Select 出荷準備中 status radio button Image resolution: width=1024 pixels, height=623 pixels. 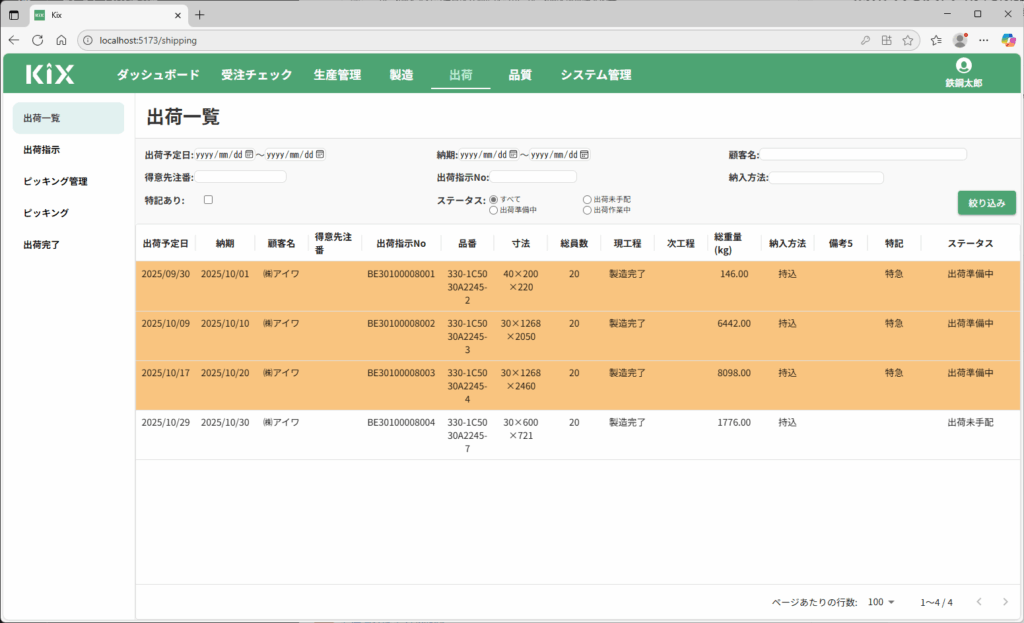click(x=494, y=210)
